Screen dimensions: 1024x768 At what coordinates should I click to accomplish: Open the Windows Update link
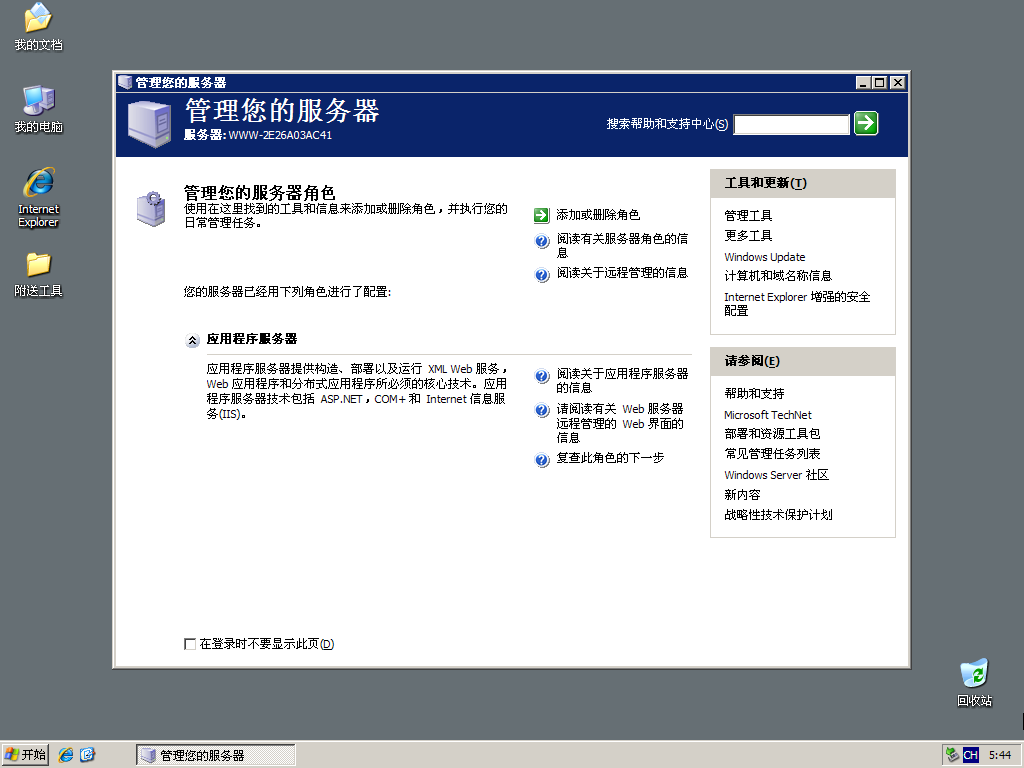[x=764, y=257]
